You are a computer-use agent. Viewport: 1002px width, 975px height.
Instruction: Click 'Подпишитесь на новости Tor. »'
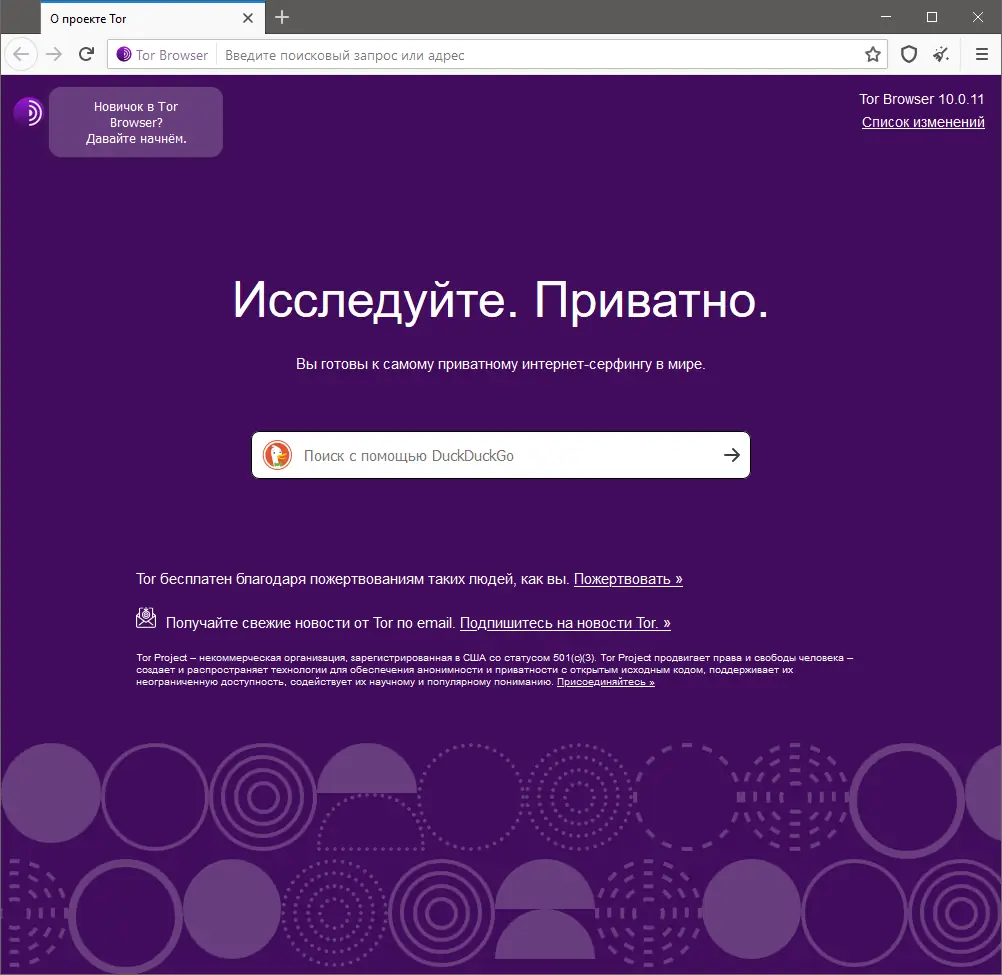(x=565, y=622)
